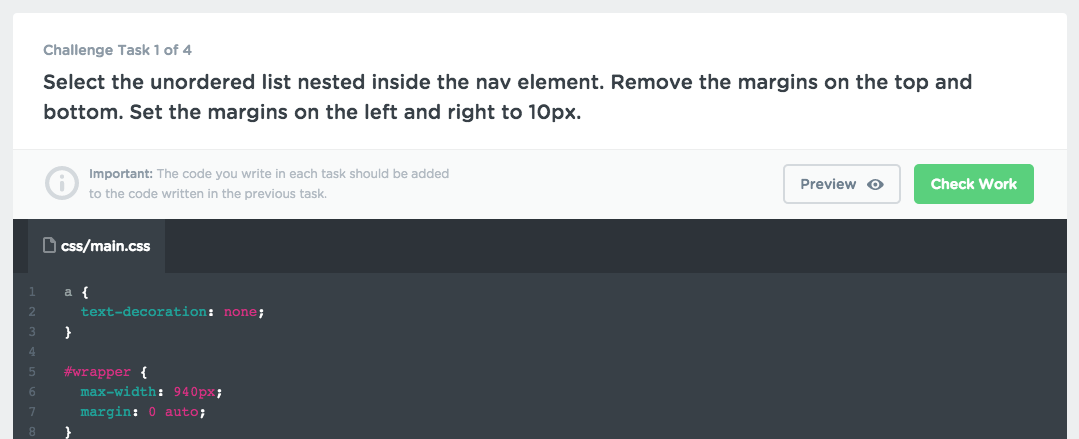This screenshot has width=1079, height=439.
Task: Click the Important note text
Action: pyautogui.click(x=269, y=184)
